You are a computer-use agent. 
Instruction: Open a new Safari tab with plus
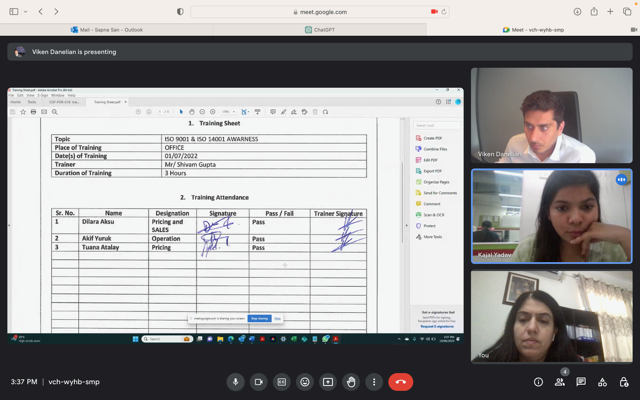pyautogui.click(x=610, y=11)
